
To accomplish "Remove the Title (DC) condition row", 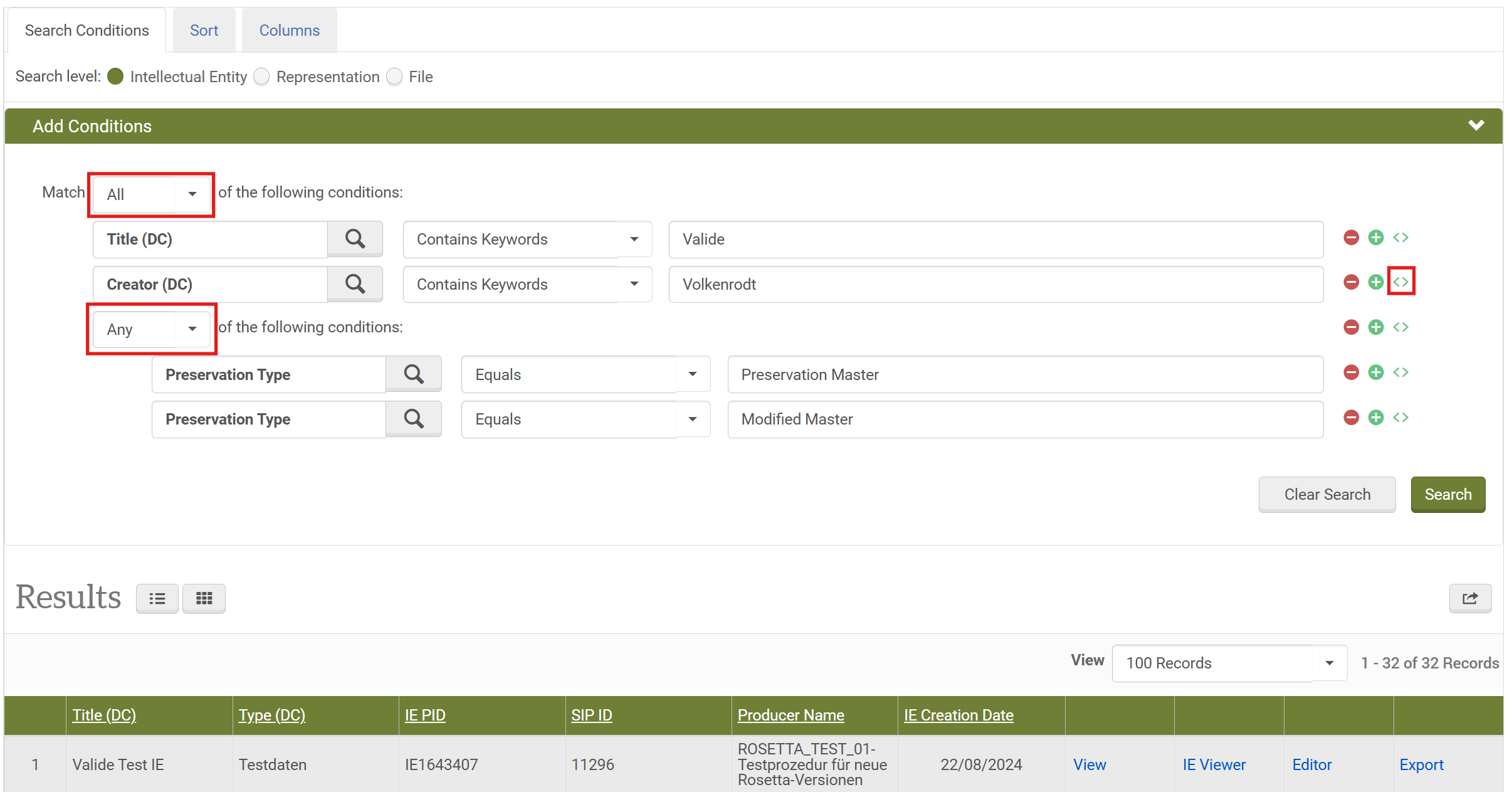I will [1351, 238].
